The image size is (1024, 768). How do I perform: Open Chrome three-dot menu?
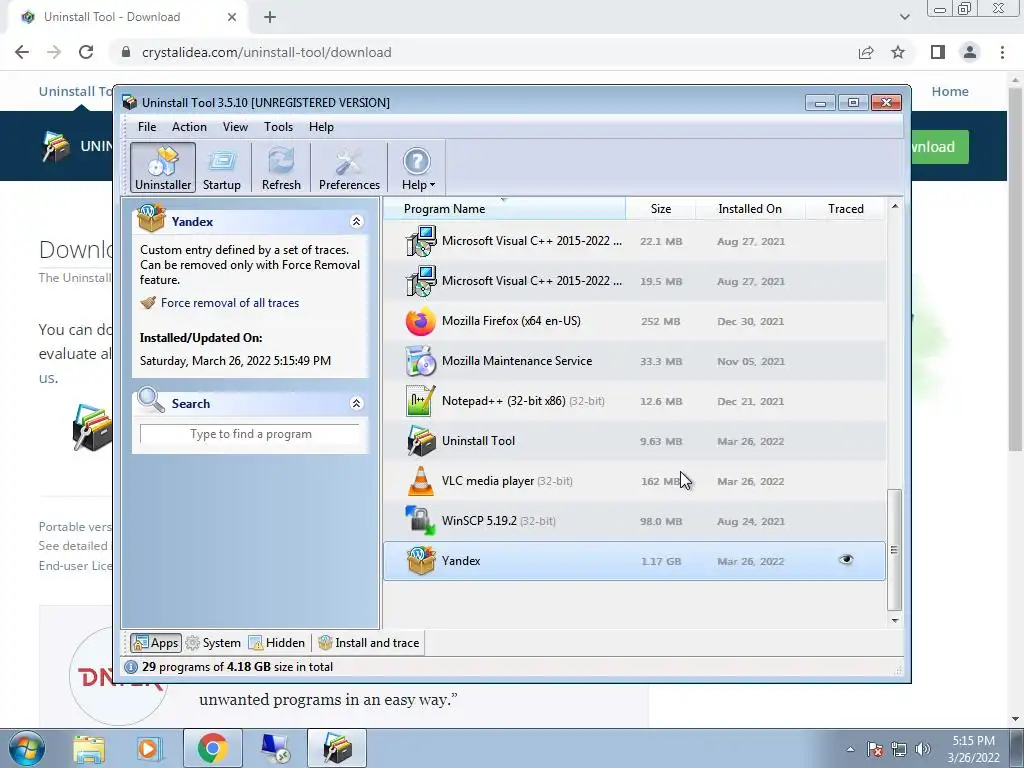click(x=1002, y=52)
